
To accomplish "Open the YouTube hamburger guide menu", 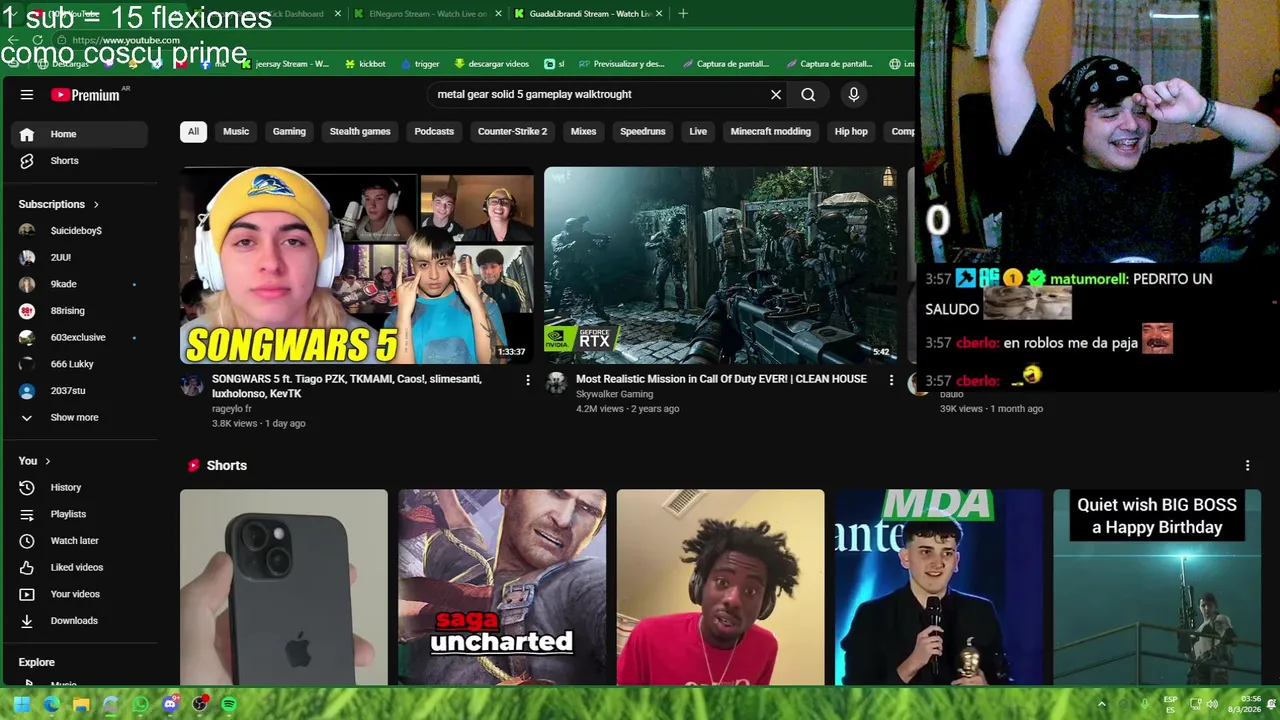I will pyautogui.click(x=27, y=95).
